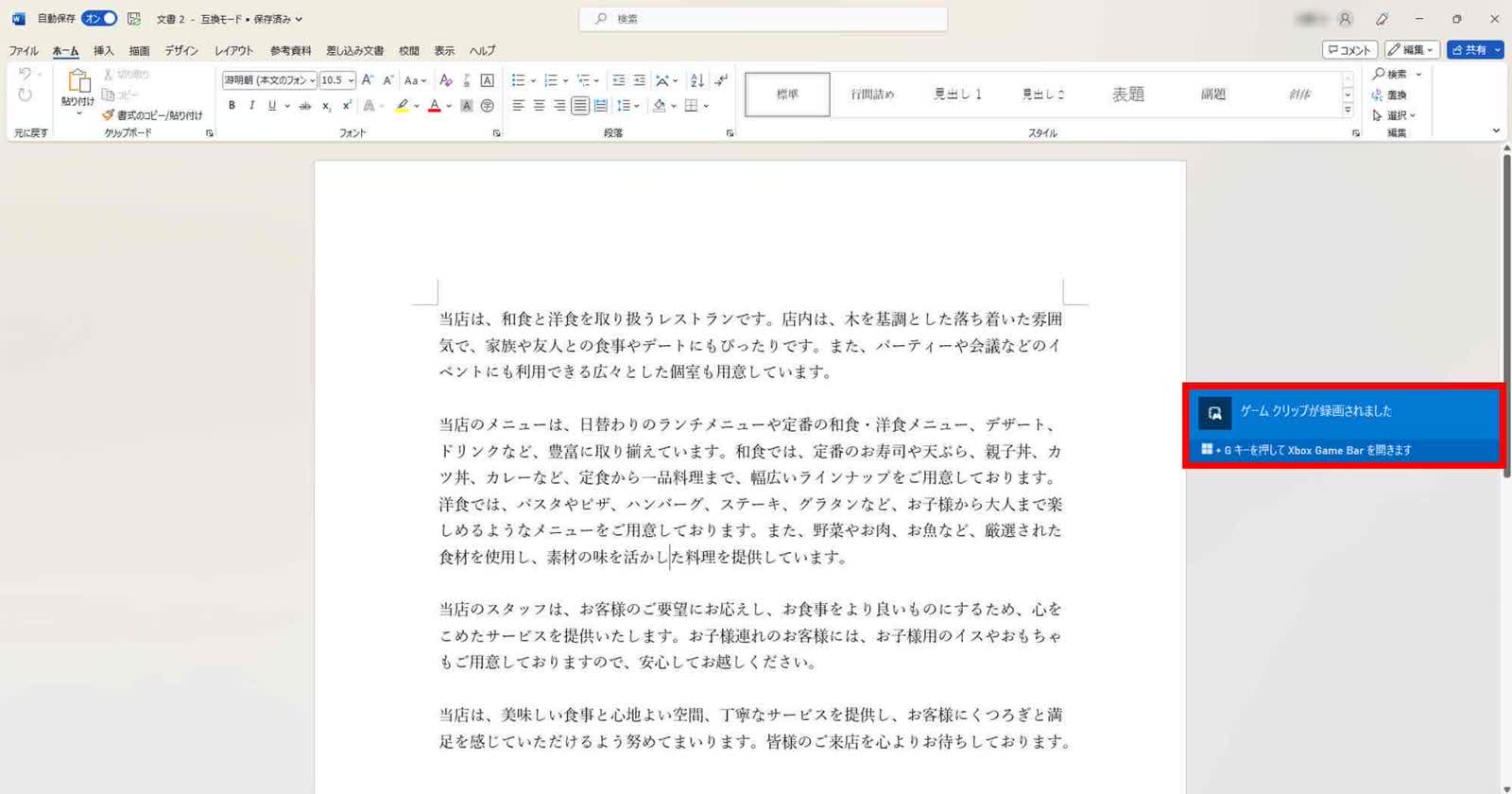Decrease paragraph indent
This screenshot has height=794, width=1512.
pyautogui.click(x=618, y=80)
